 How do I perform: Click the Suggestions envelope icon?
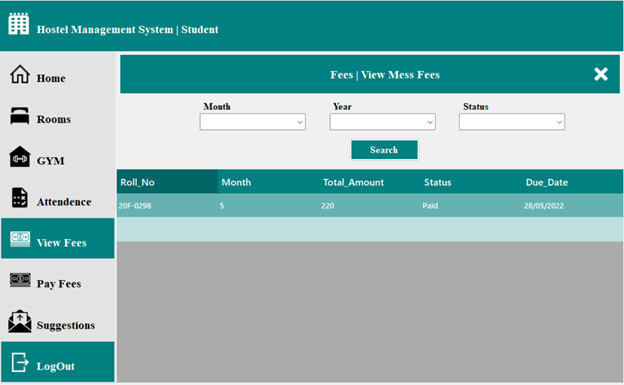coord(20,321)
